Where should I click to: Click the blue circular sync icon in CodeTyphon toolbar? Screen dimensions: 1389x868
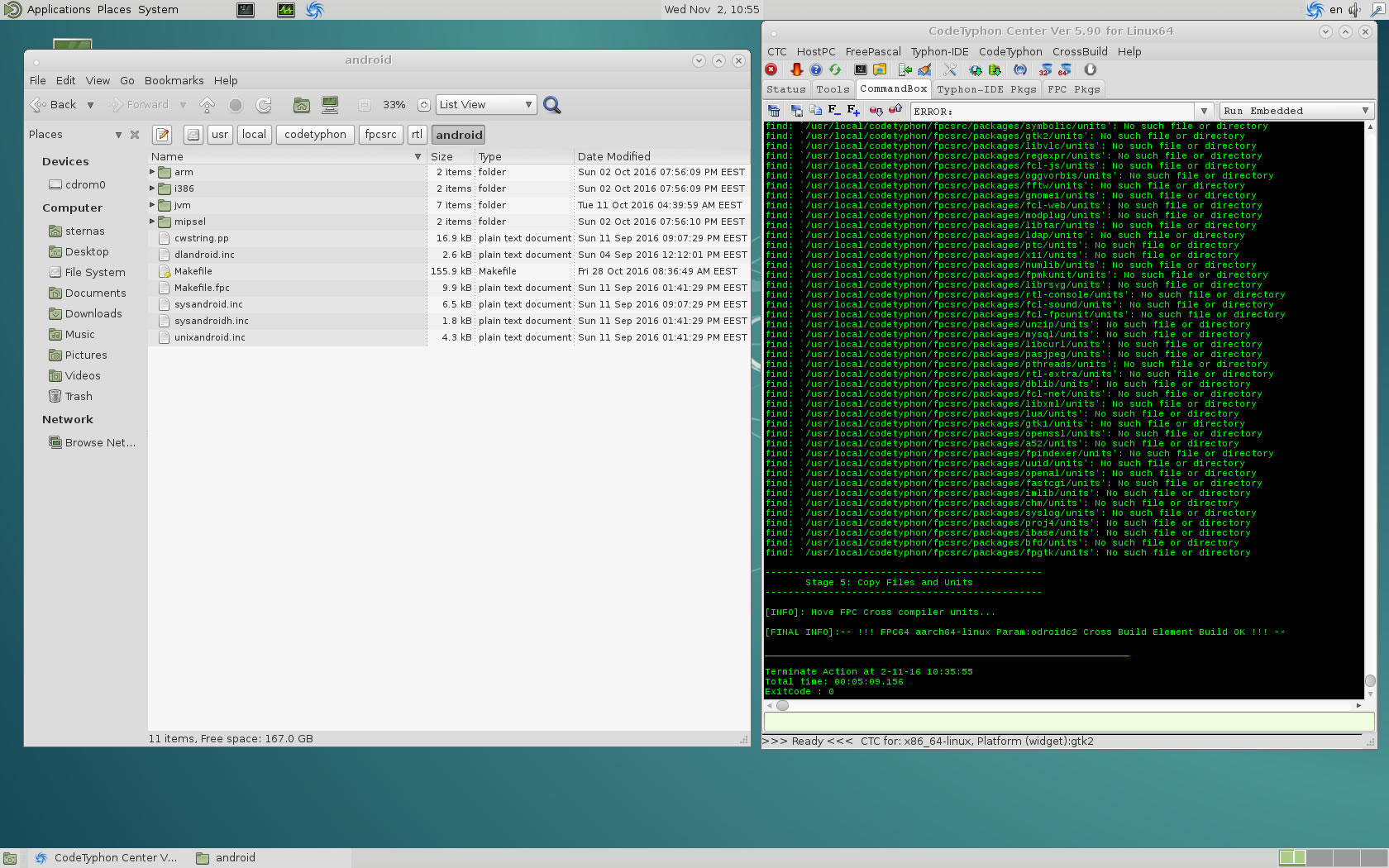coord(1020,69)
